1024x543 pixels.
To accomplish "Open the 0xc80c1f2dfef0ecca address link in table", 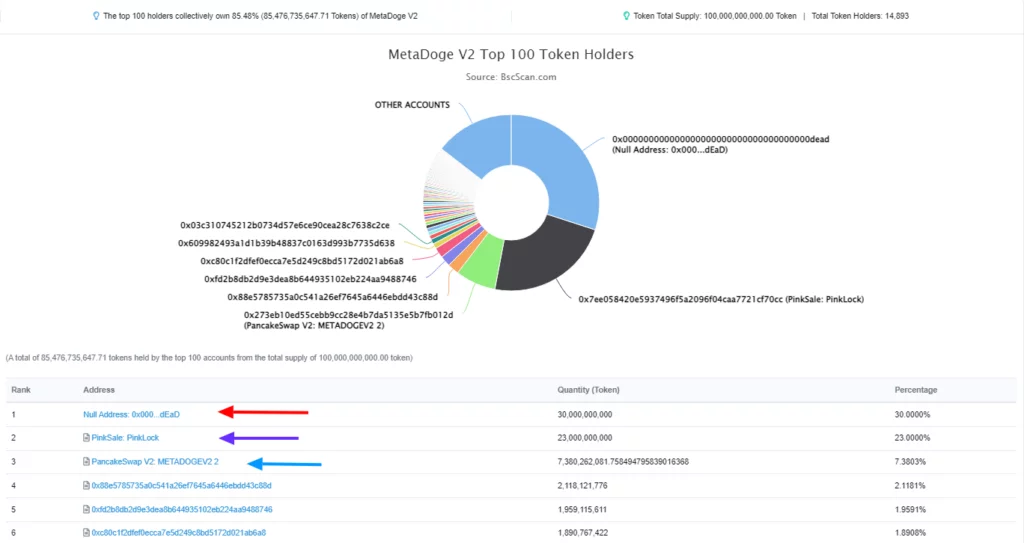I will [x=179, y=532].
